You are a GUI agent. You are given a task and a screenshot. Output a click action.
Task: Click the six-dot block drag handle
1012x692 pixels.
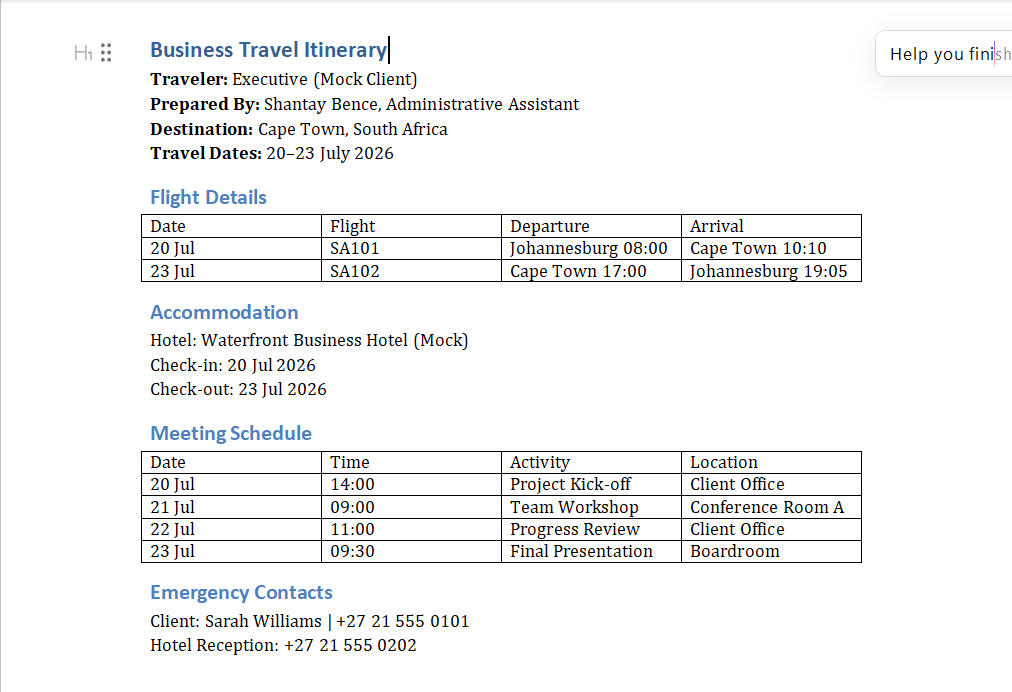[106, 52]
